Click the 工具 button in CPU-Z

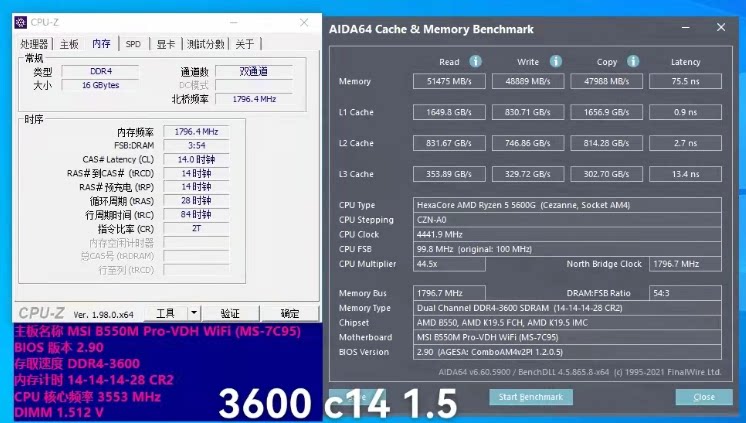pos(166,314)
